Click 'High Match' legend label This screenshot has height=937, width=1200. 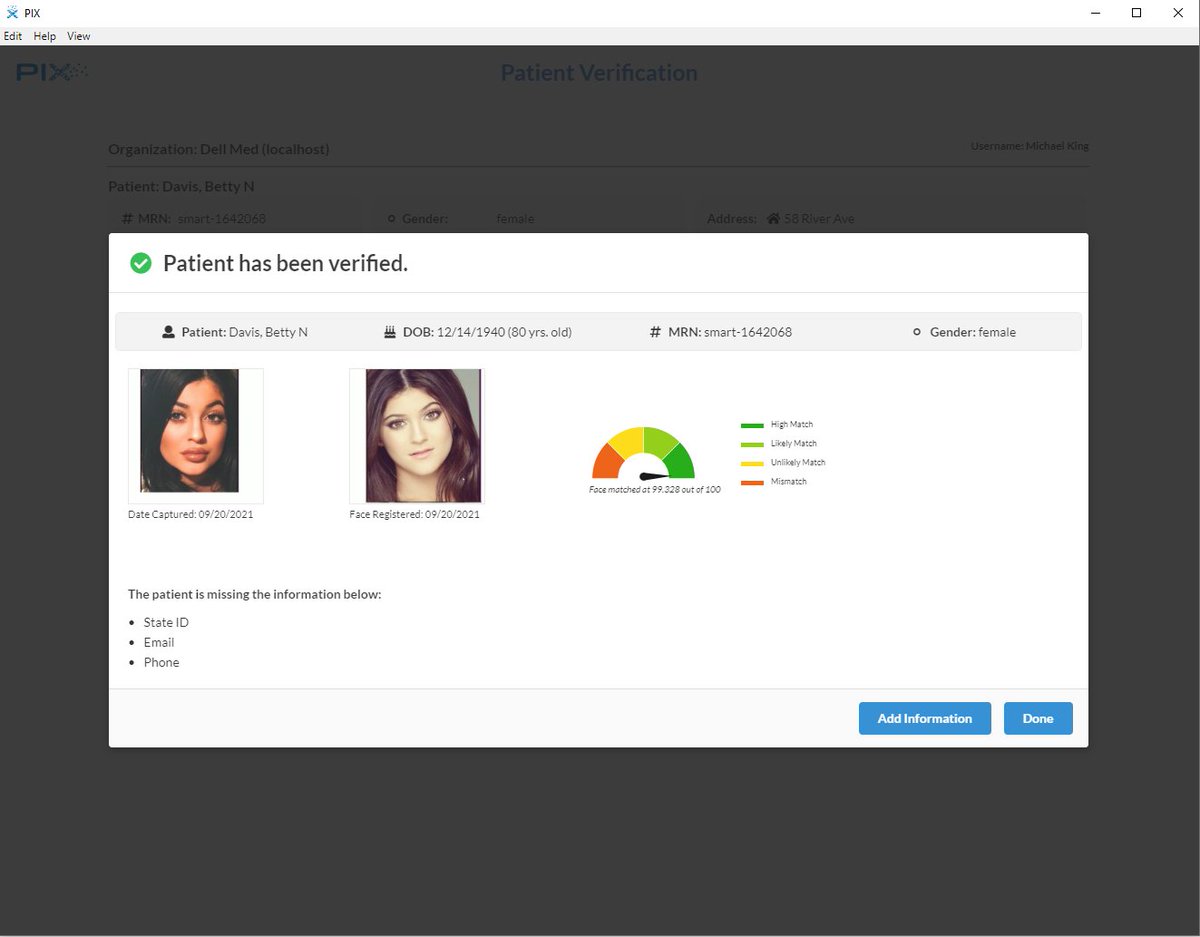click(792, 425)
